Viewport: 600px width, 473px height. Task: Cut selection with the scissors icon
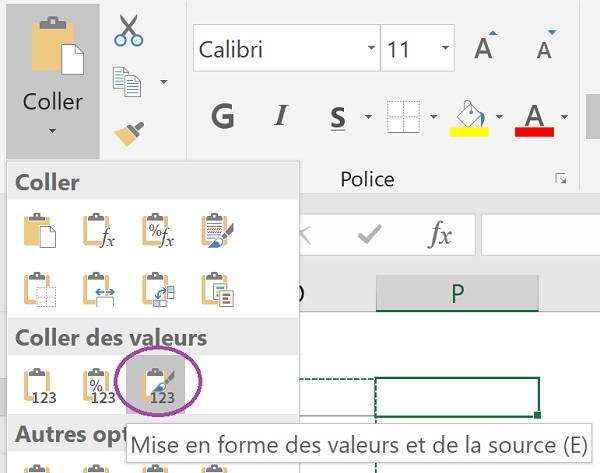[x=129, y=31]
